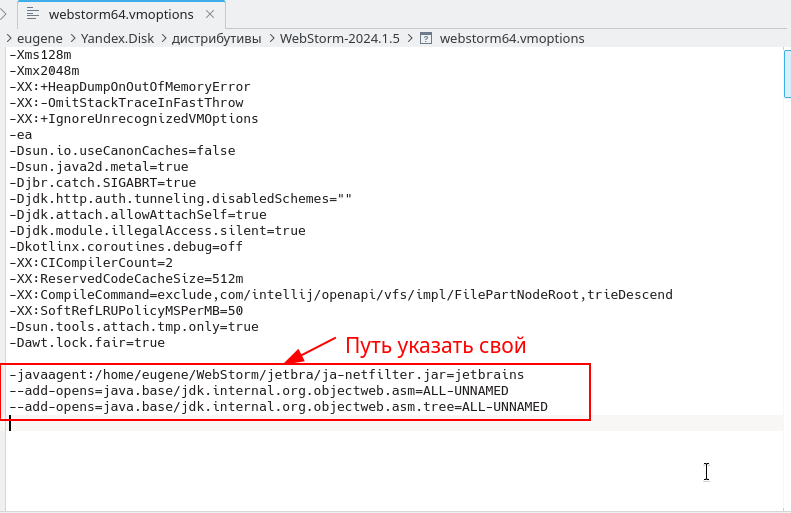Click the -Dsun.io.useCanonCaches=false line
Screen dimensions: 791x513
tap(122, 150)
